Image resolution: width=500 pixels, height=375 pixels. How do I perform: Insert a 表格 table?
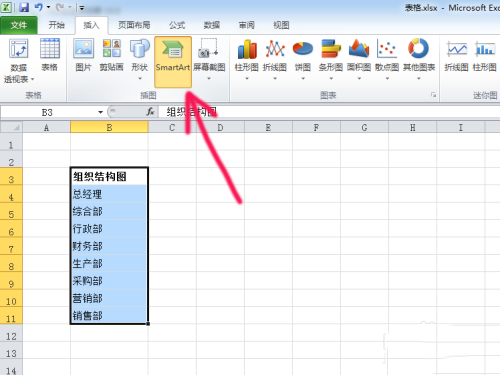click(x=50, y=55)
